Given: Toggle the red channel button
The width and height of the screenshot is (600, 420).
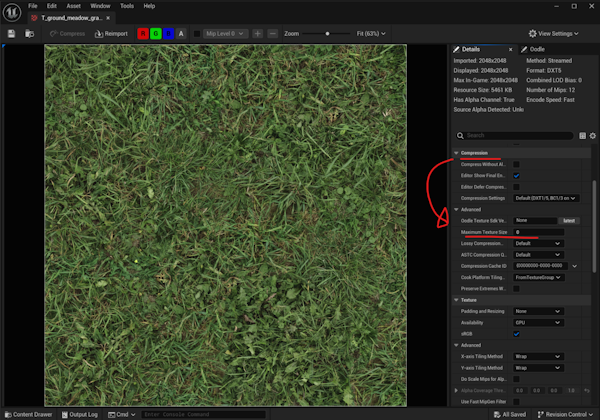Looking at the screenshot, I should pos(143,34).
